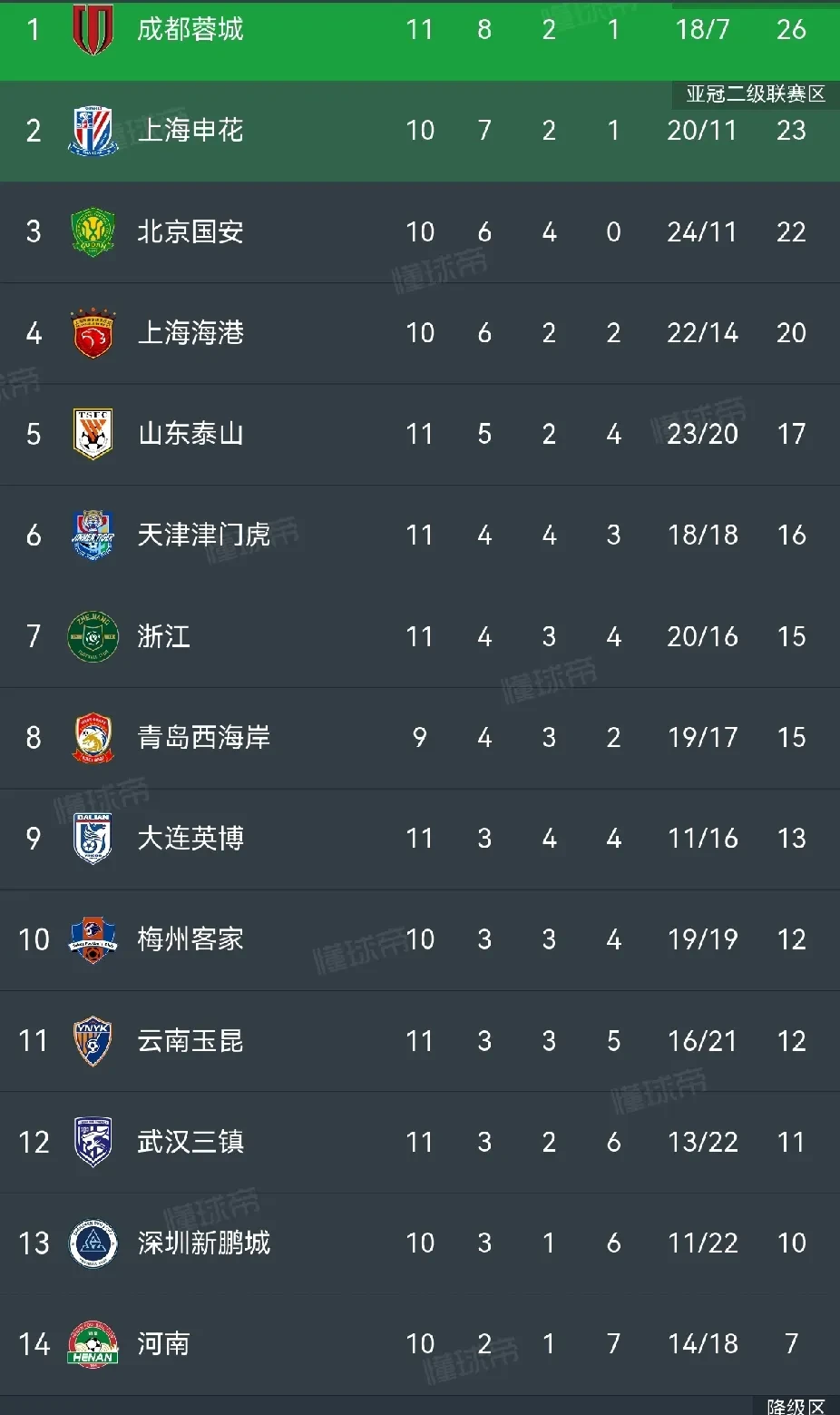Click the 亚冠二级联赛区 zone label

755,94
